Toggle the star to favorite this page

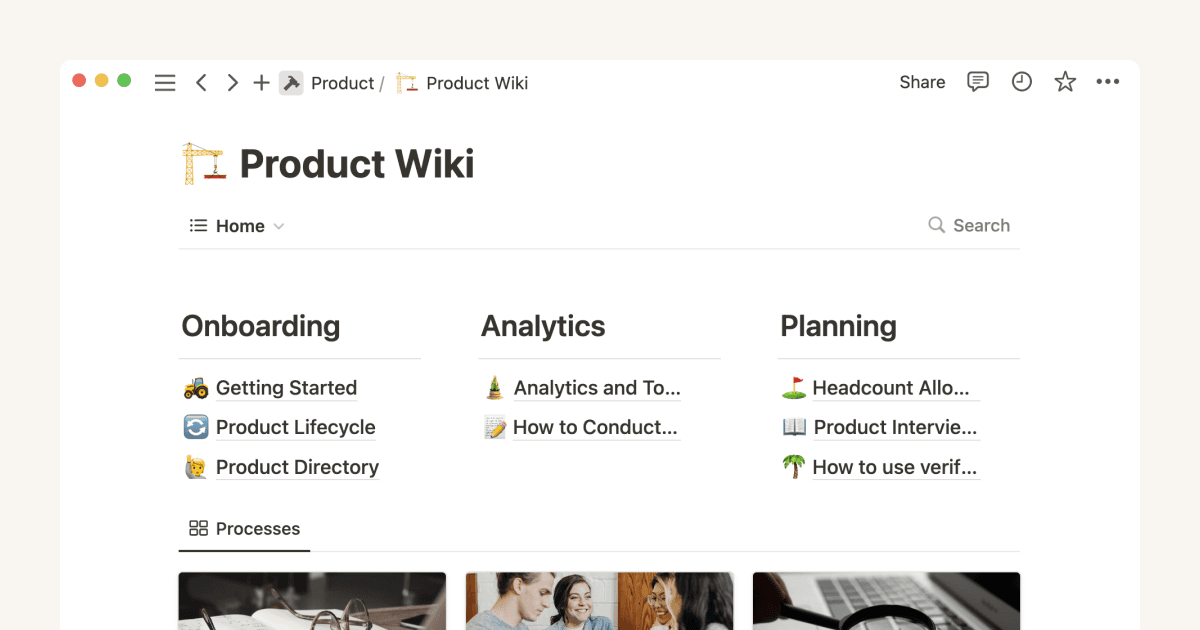1065,82
